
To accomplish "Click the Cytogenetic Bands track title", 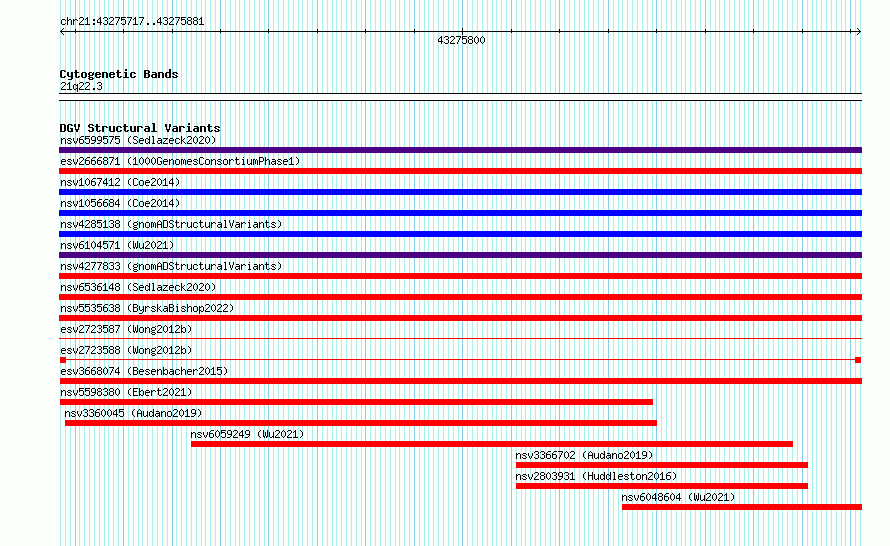I will [x=119, y=74].
